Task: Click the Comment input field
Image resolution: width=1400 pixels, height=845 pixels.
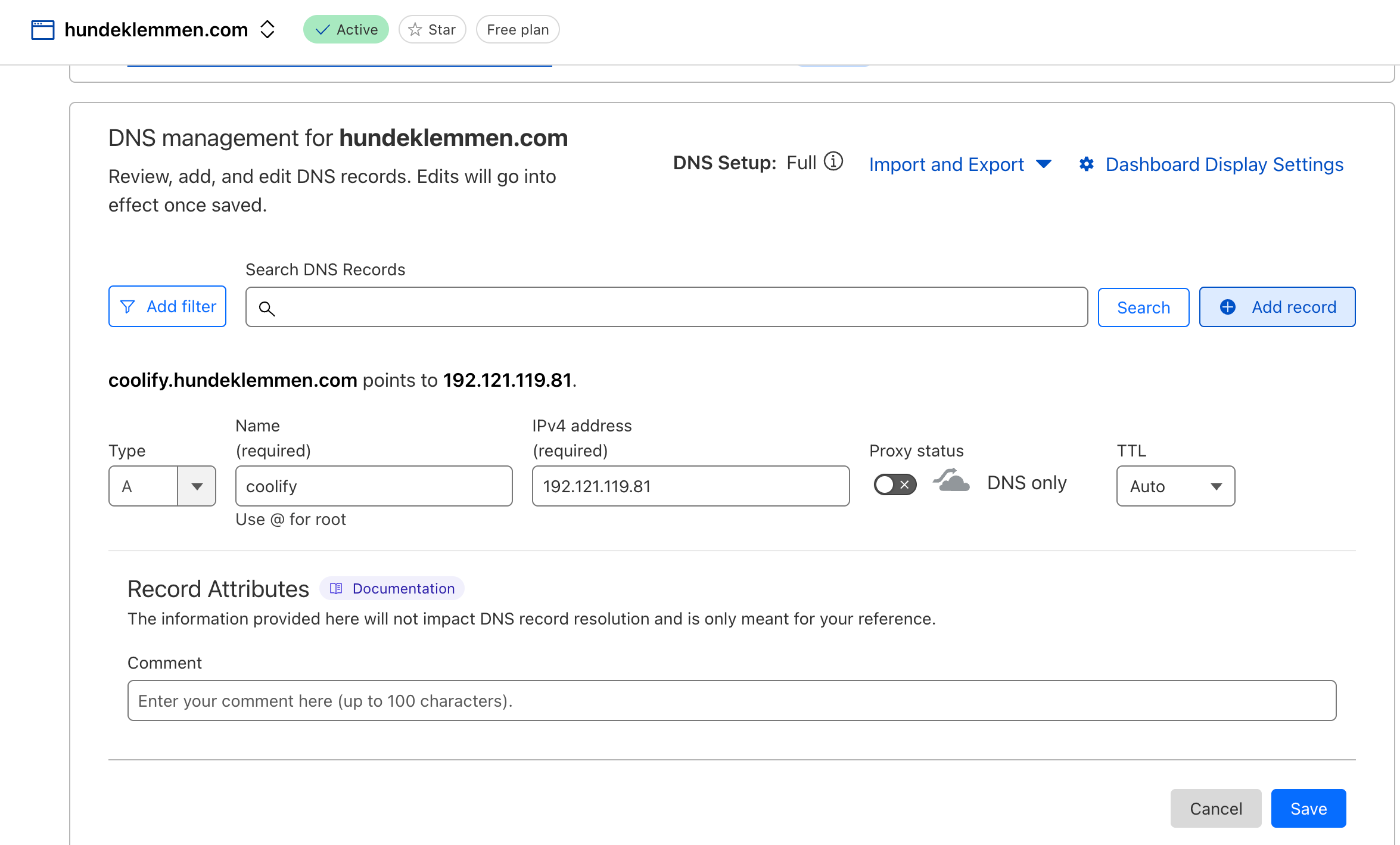Action: coord(732,700)
